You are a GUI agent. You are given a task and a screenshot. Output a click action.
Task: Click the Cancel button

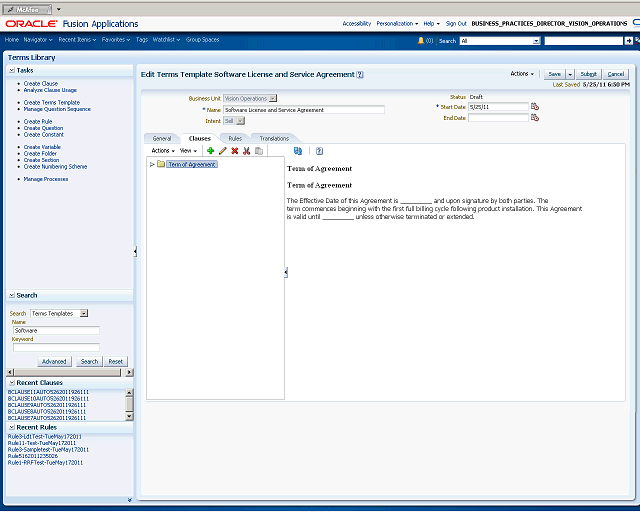pos(616,74)
